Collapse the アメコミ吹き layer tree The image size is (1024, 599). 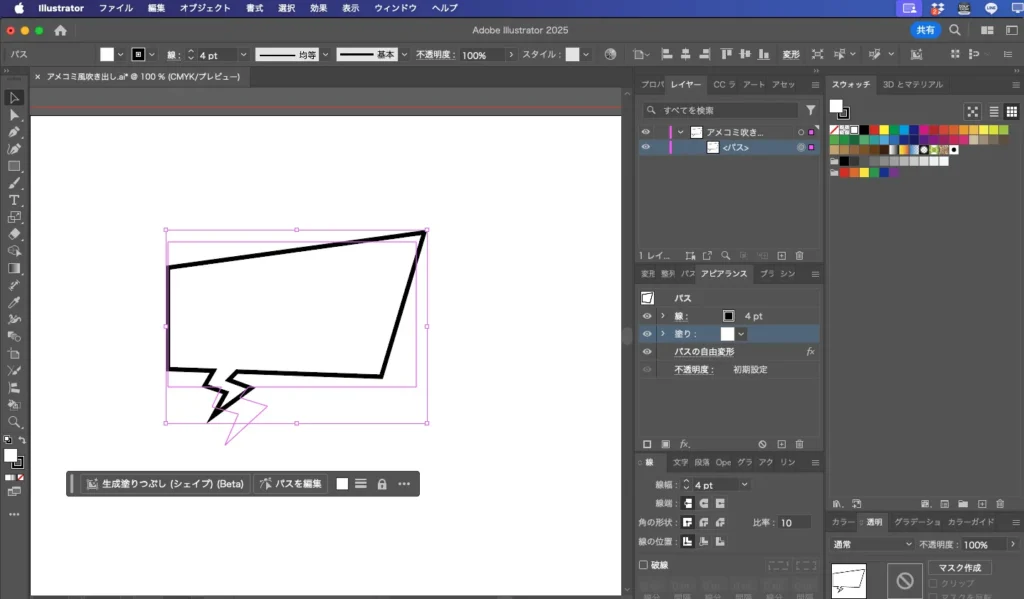coord(680,132)
